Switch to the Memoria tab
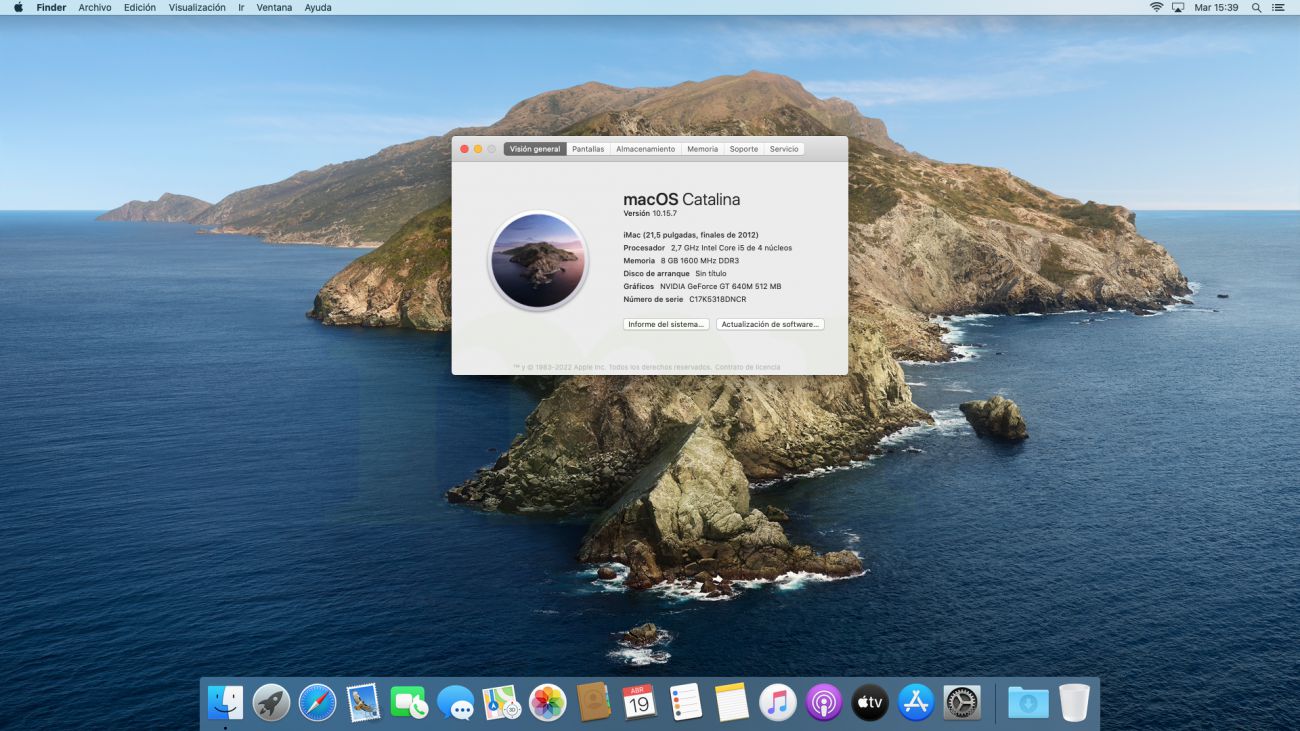 (x=702, y=149)
